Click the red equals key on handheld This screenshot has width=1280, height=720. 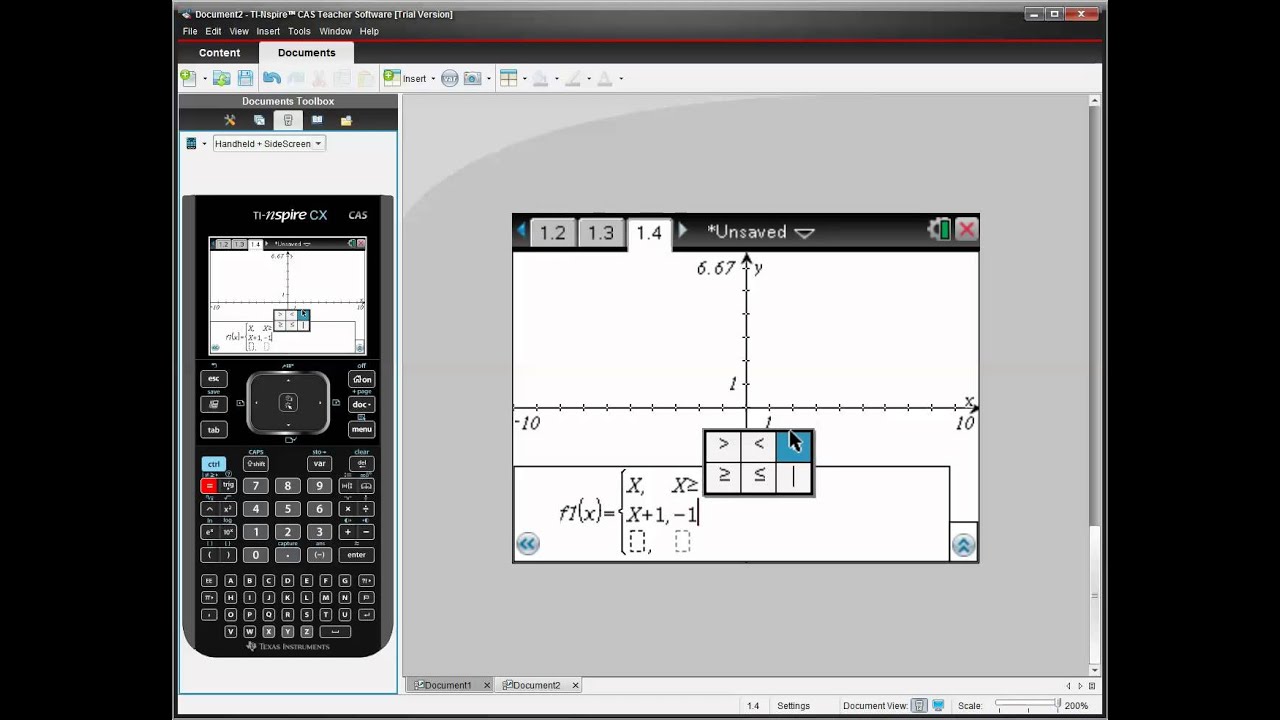(x=209, y=486)
